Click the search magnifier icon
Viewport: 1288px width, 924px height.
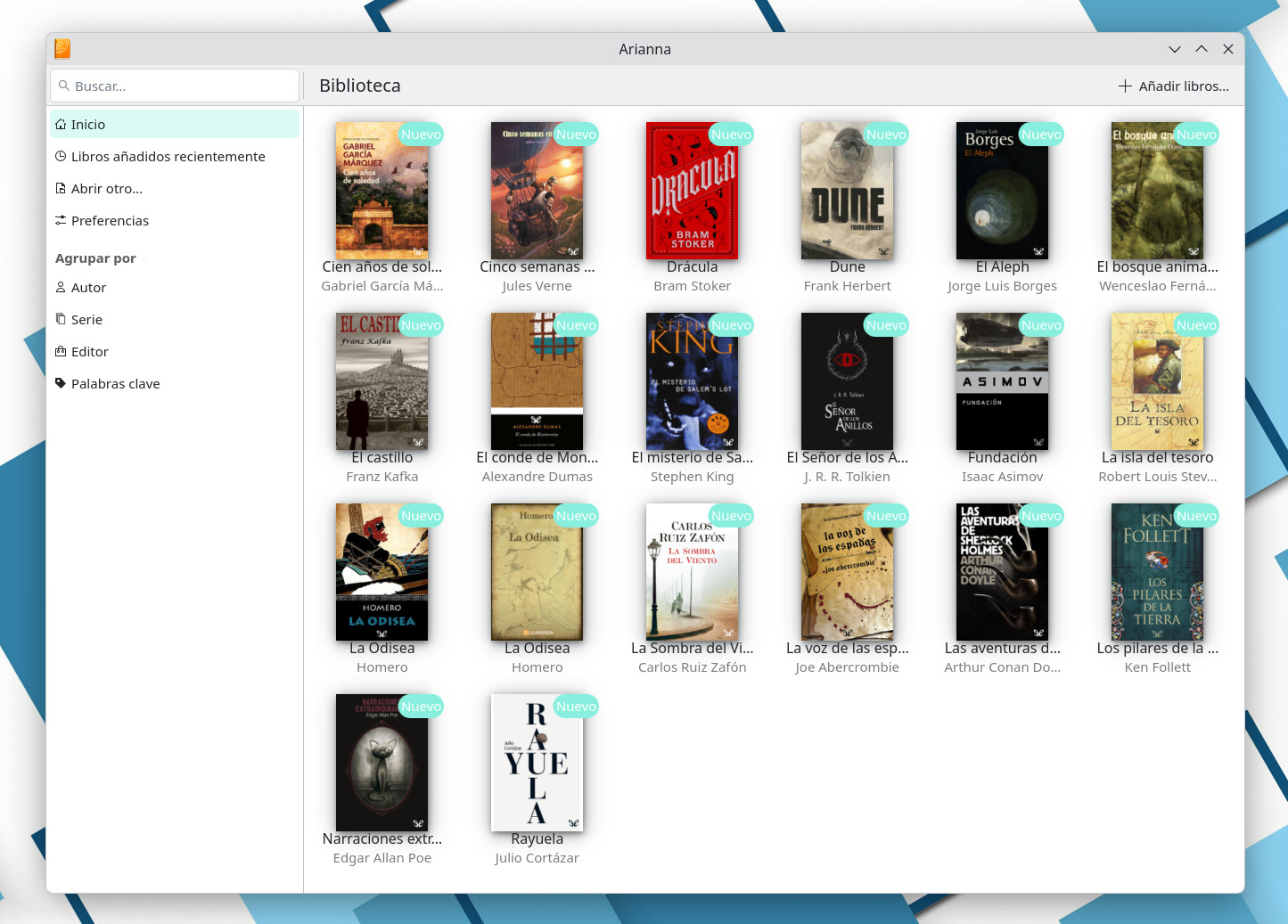click(64, 86)
